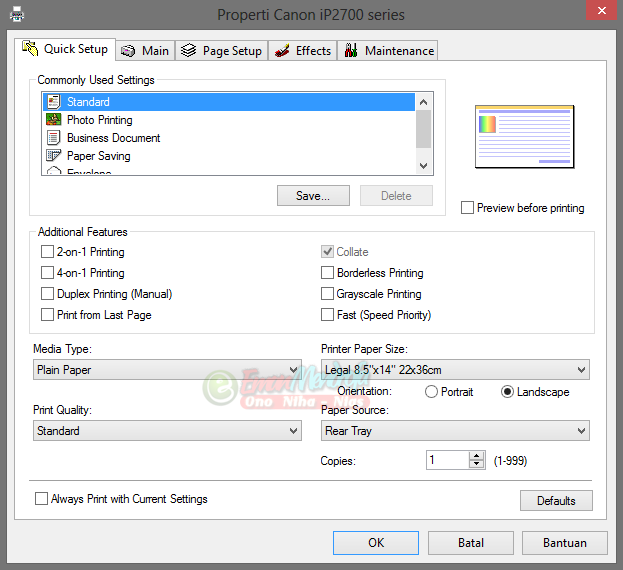Select Standard text in Commonly Used Settings
623x570 pixels.
(x=88, y=102)
